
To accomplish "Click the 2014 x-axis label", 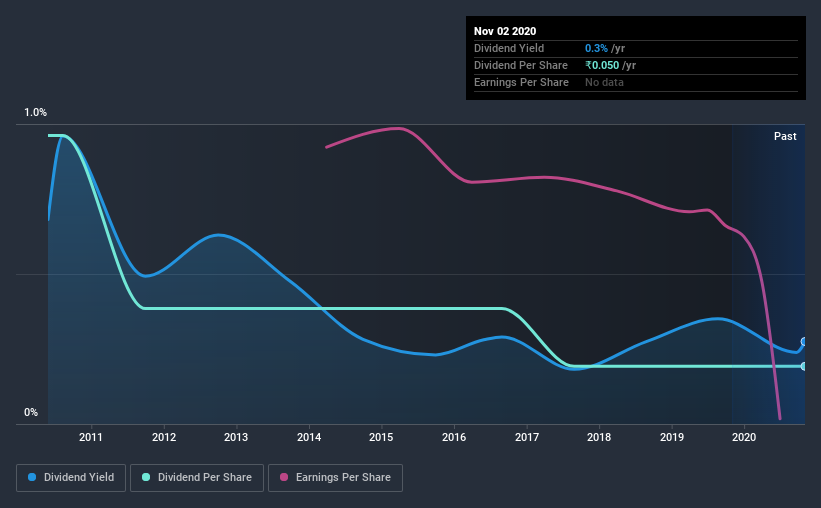I will pyautogui.click(x=309, y=437).
